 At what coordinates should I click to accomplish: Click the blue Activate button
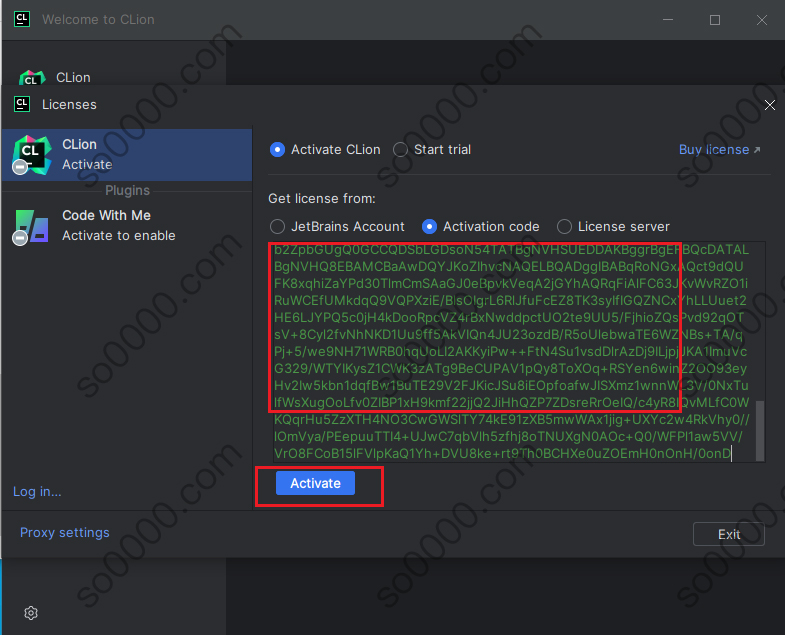(x=315, y=483)
